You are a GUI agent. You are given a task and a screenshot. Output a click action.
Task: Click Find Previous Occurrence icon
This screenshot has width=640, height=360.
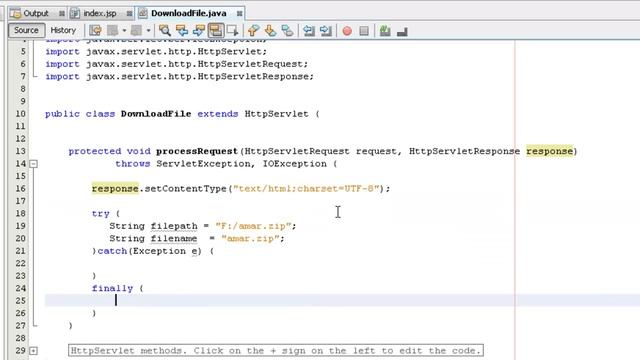pos(182,31)
